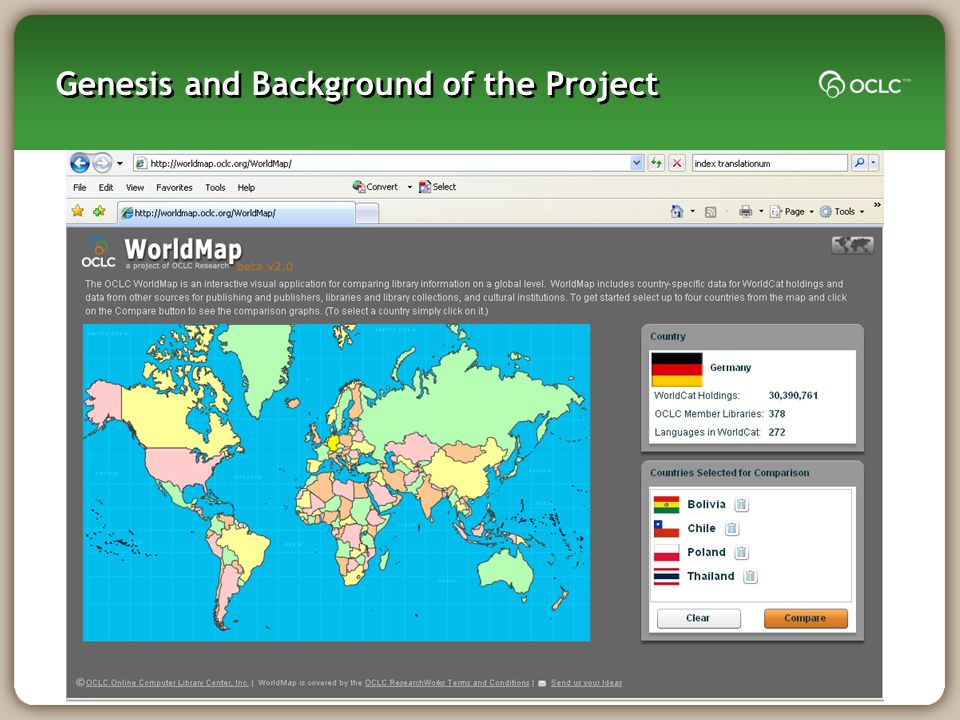Open the search provider dropdown arrow

pos(874,163)
